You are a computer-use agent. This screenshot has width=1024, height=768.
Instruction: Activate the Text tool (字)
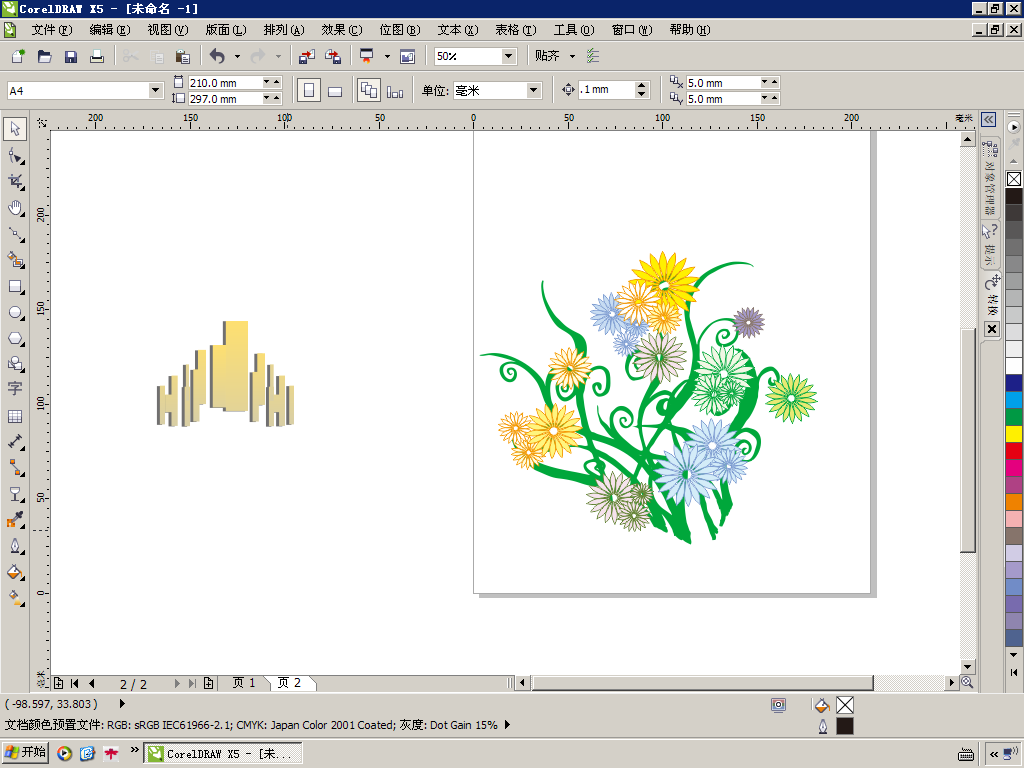coord(15,389)
